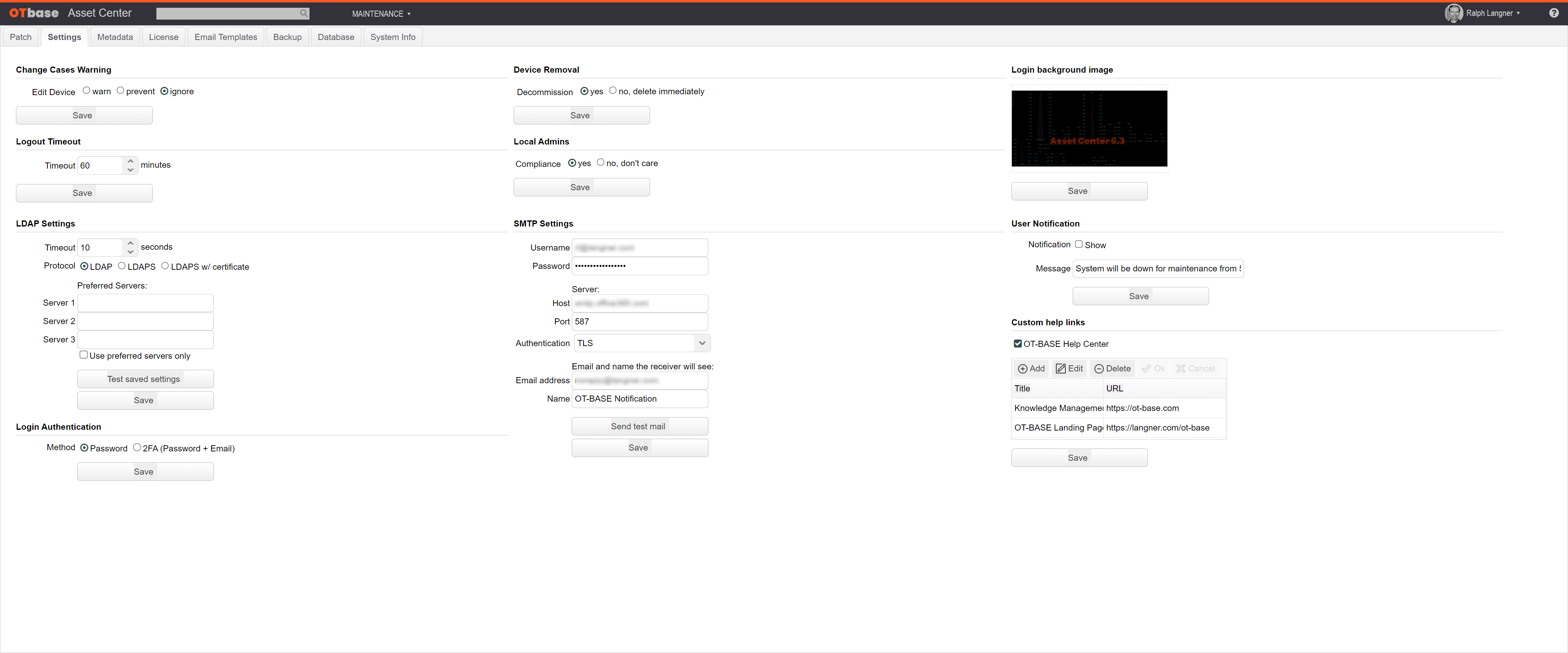This screenshot has height=653, width=1568.
Task: Click the LDAP Server 2 field
Action: pyautogui.click(x=145, y=321)
